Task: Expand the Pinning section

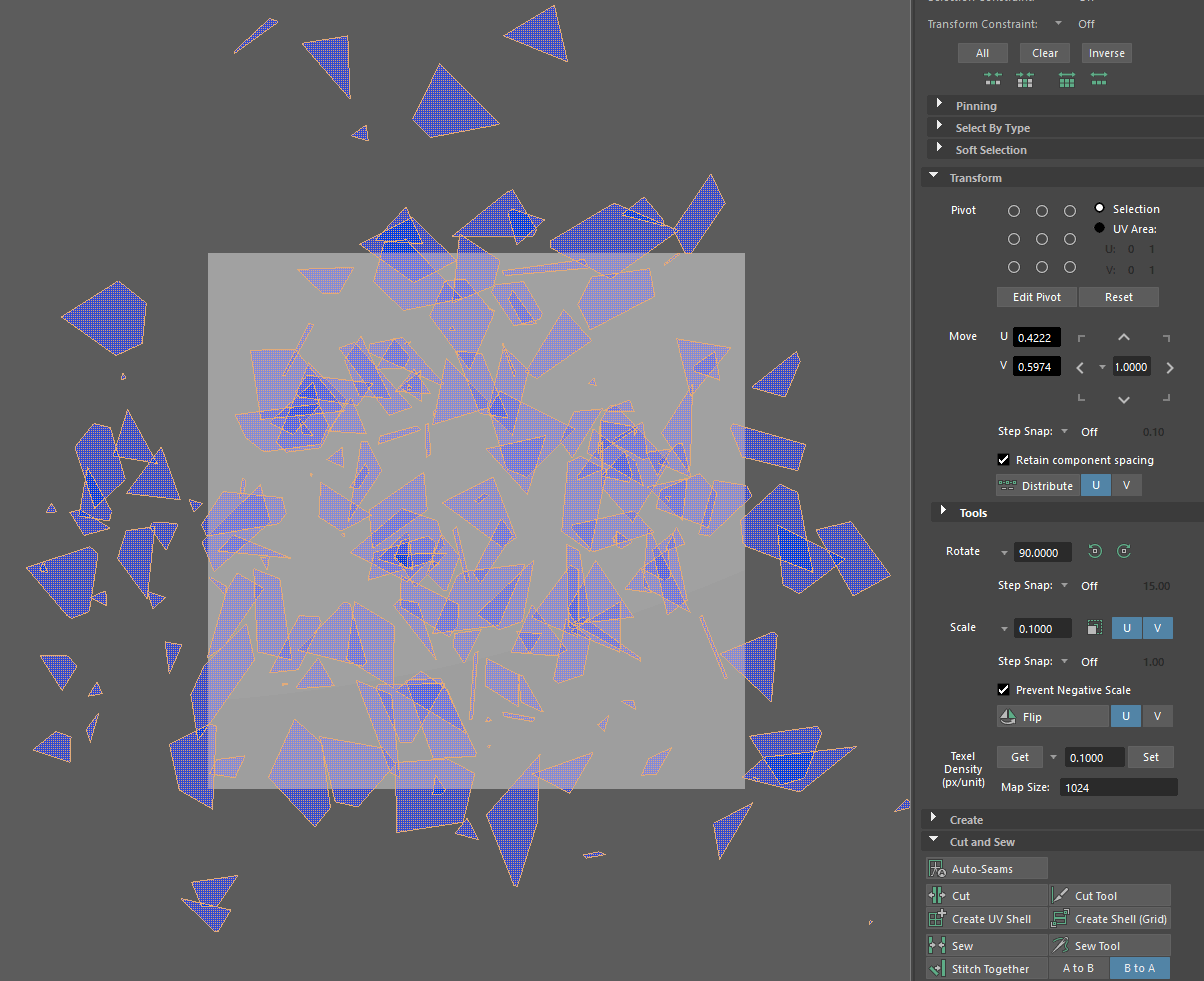Action: (x=940, y=105)
